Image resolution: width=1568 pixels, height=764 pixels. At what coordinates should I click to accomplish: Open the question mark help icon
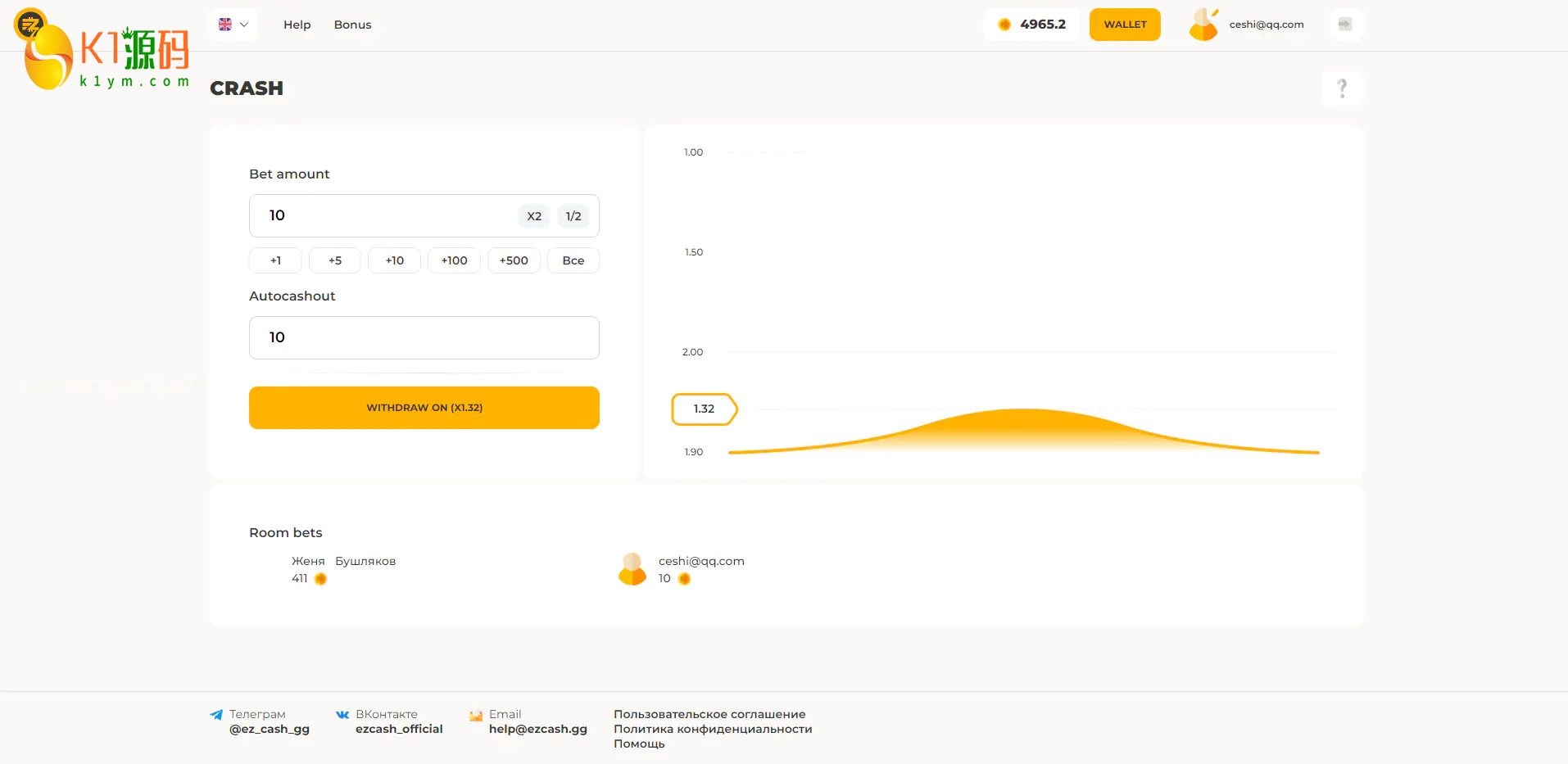pyautogui.click(x=1342, y=88)
